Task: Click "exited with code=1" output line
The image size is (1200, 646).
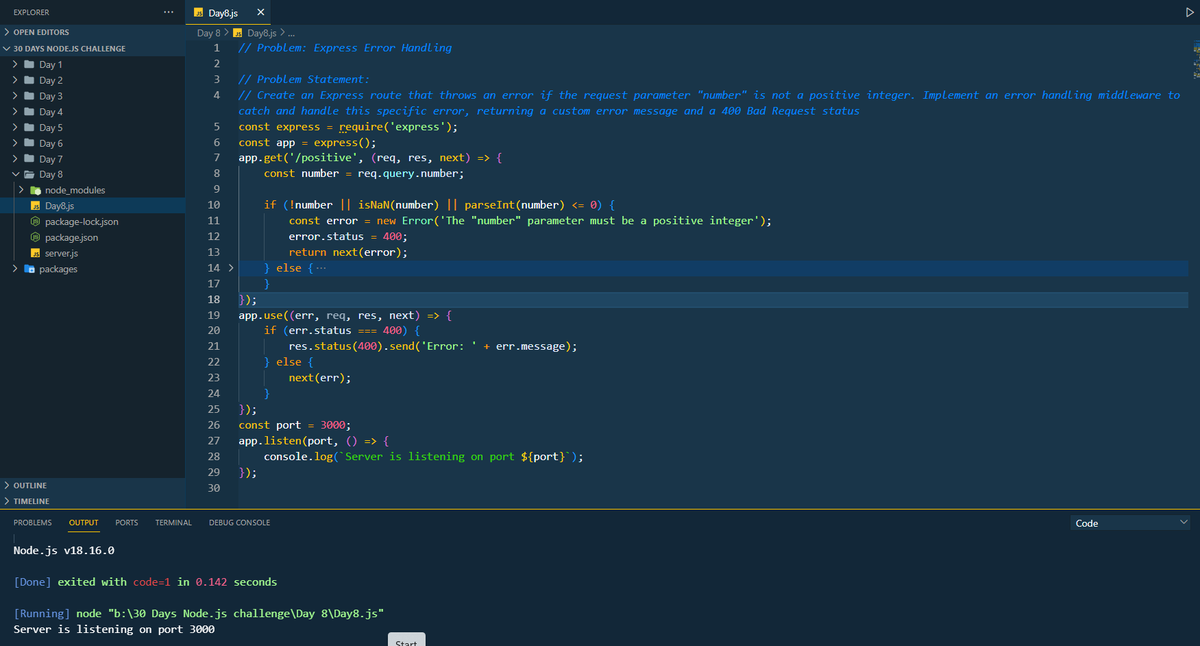Action: [145, 582]
